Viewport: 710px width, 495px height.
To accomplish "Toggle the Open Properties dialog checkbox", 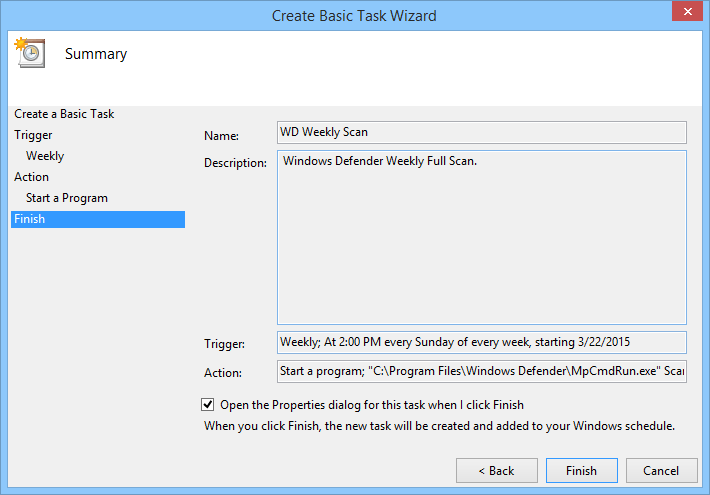I will (208, 405).
